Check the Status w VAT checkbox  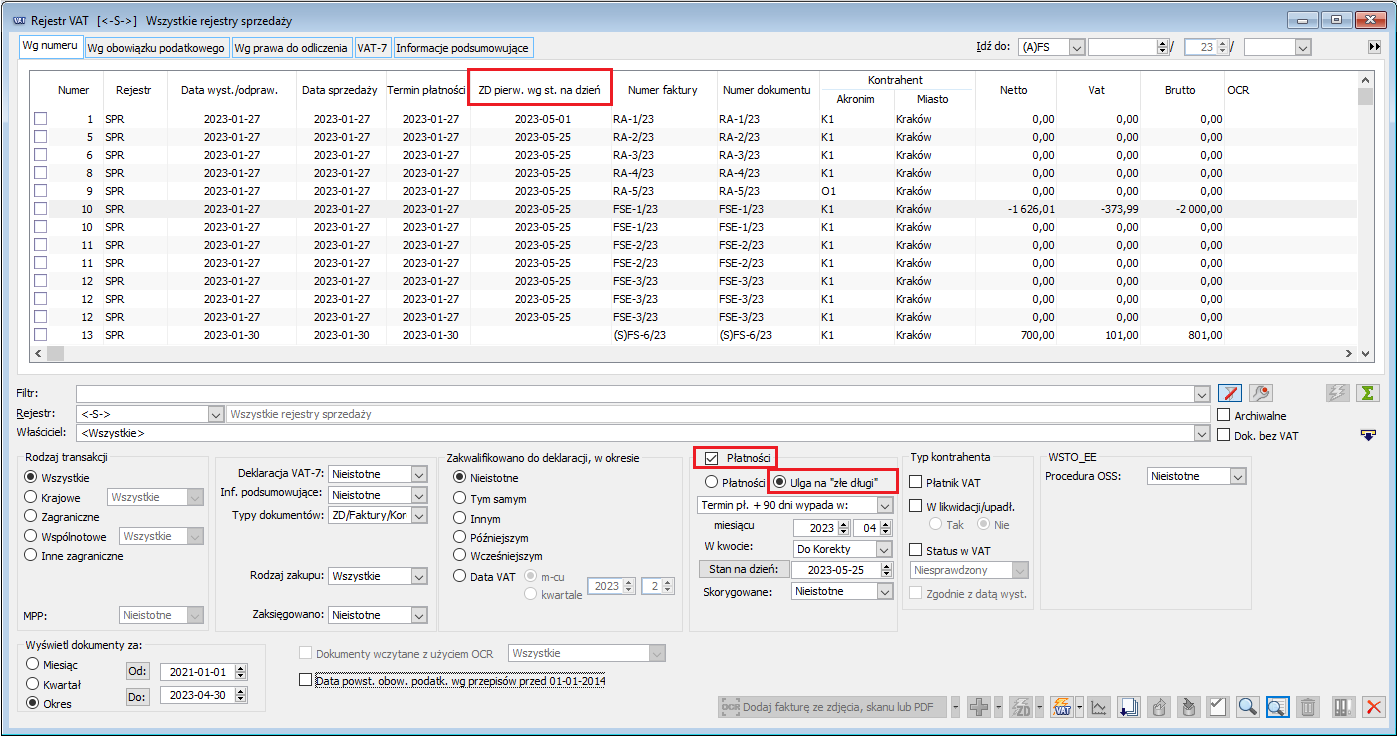tap(916, 550)
